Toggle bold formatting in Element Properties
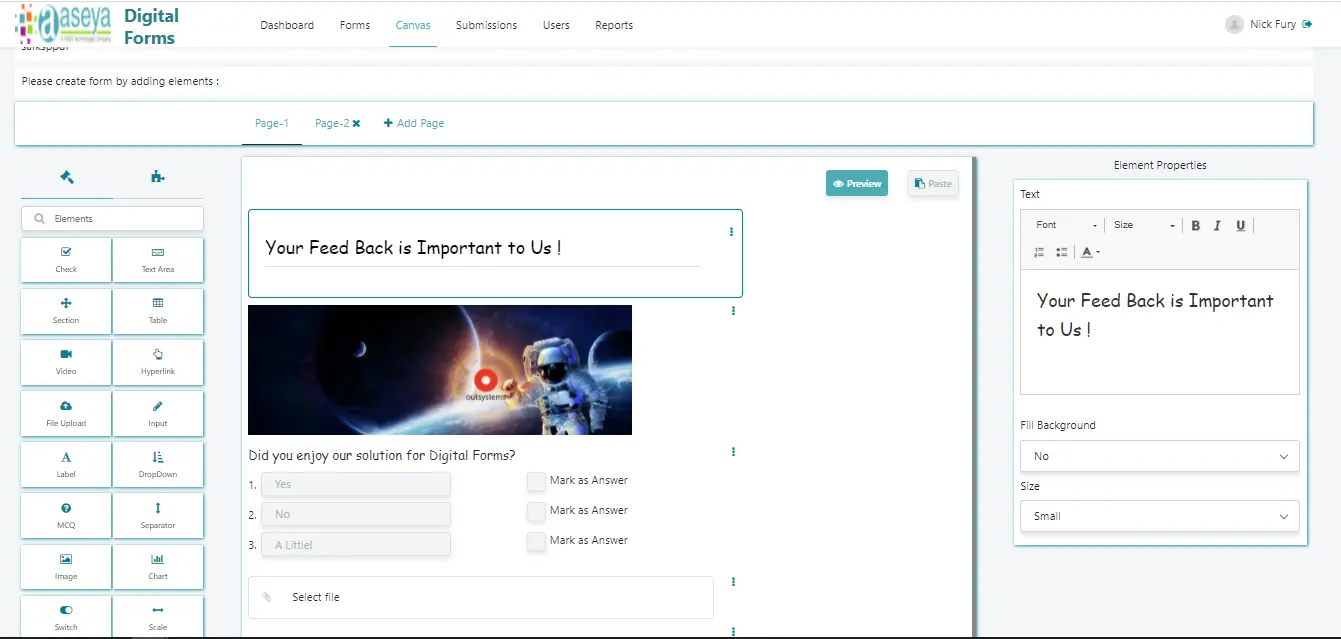 click(1195, 225)
